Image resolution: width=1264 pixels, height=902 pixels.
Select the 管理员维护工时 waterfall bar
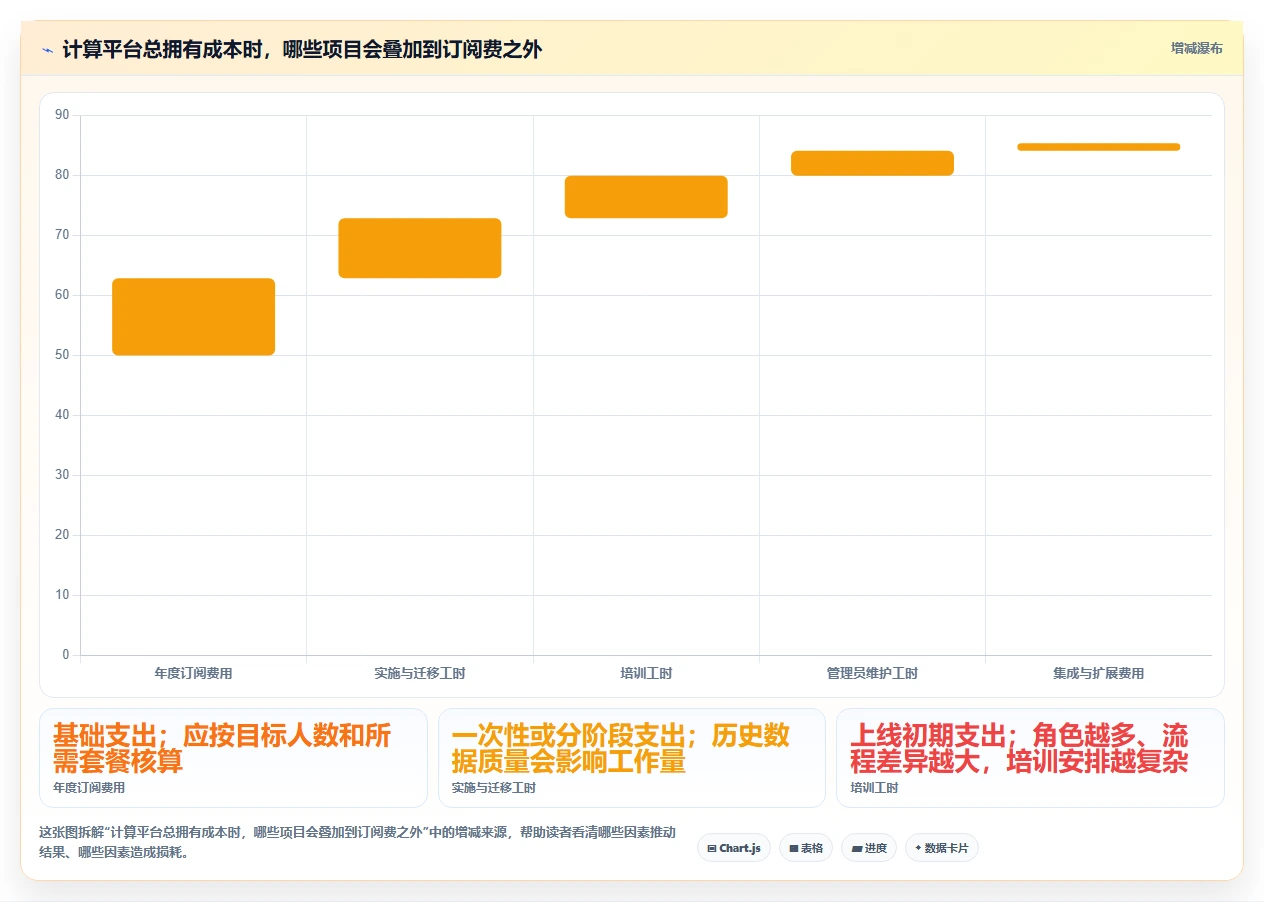pos(872,163)
